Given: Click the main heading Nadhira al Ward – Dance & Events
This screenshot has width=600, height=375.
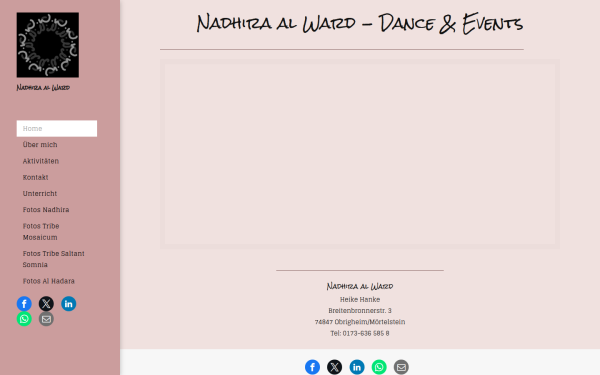Looking at the screenshot, I should coord(360,23).
